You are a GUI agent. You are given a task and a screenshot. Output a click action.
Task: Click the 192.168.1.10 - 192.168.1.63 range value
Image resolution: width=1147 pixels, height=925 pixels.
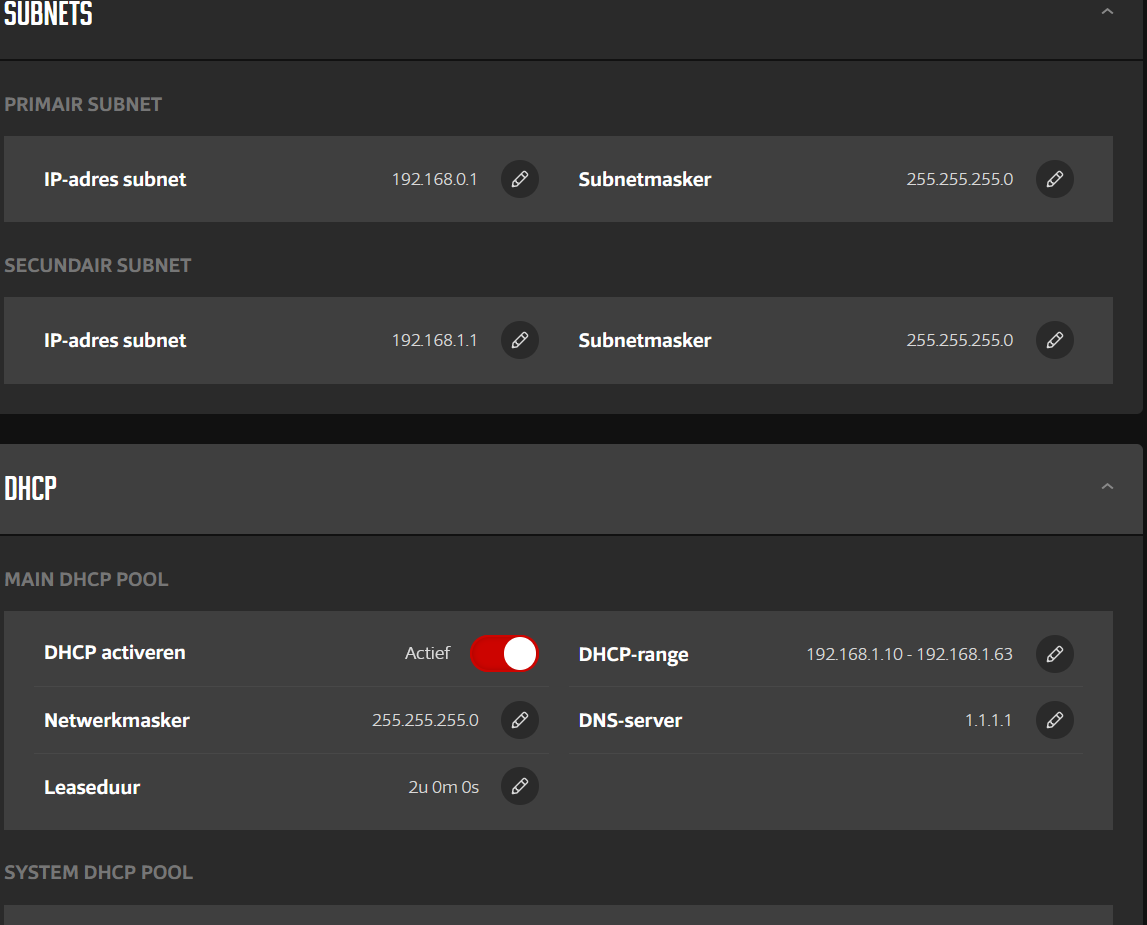[x=909, y=655]
